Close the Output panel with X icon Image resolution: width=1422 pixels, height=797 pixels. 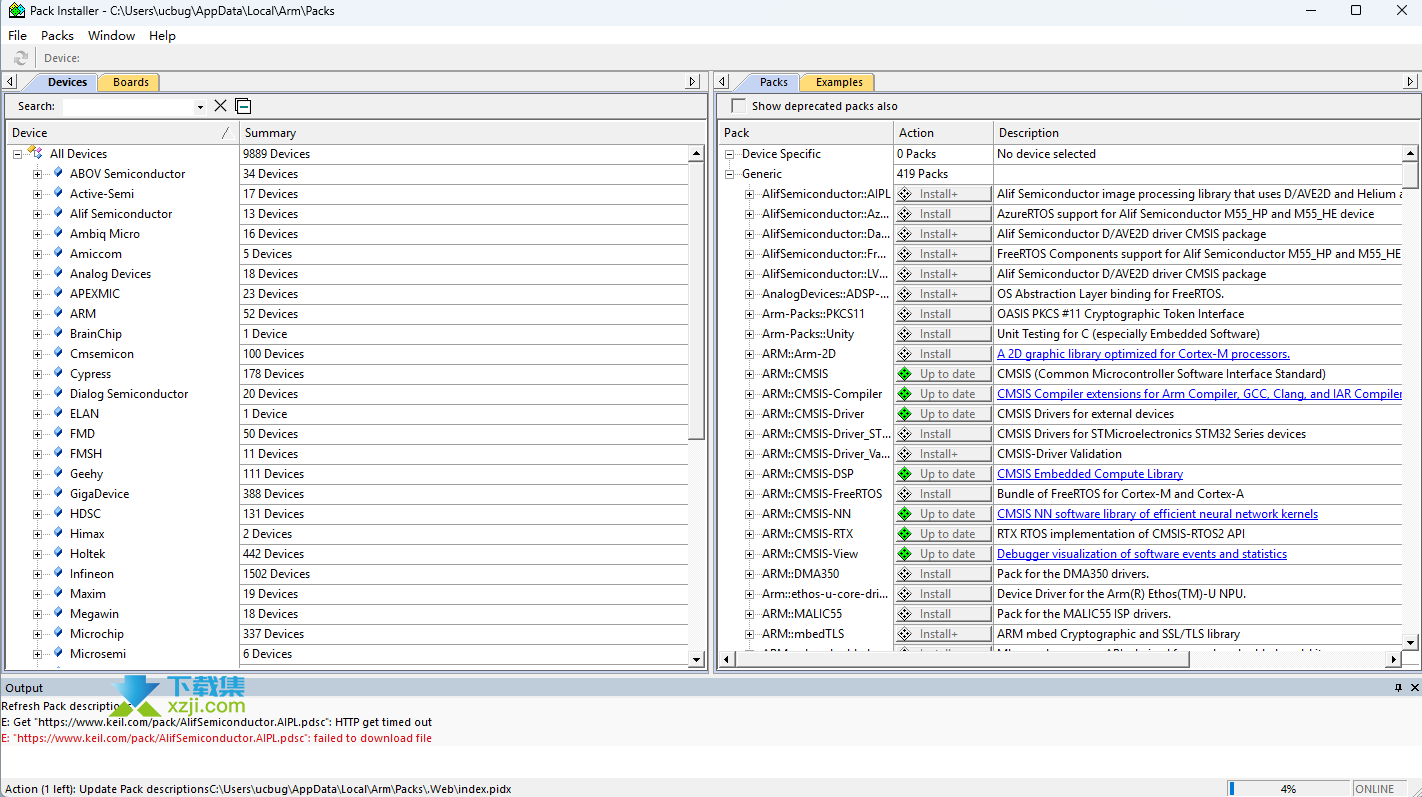click(1414, 688)
